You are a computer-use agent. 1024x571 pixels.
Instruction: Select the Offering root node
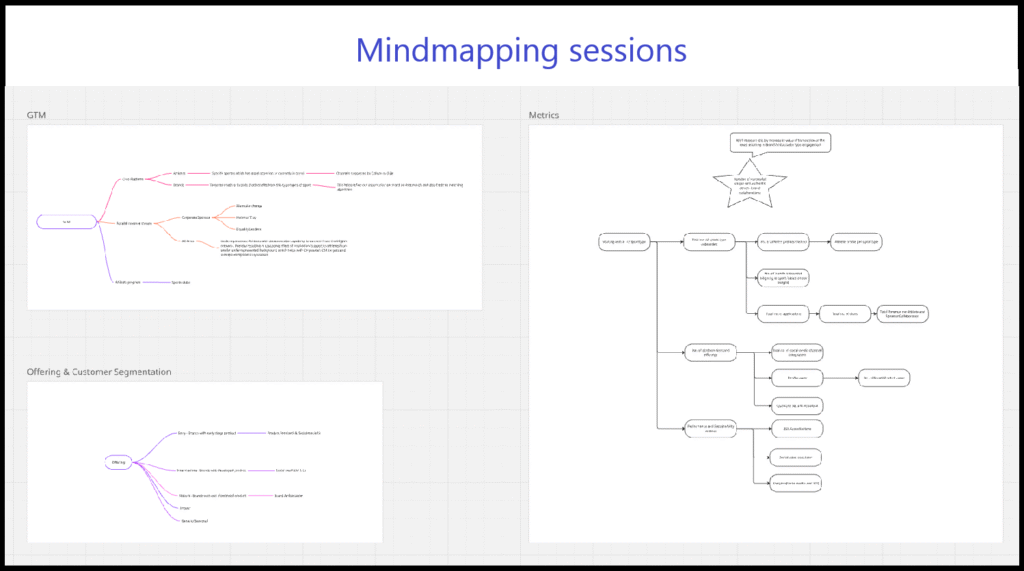pyautogui.click(x=119, y=462)
